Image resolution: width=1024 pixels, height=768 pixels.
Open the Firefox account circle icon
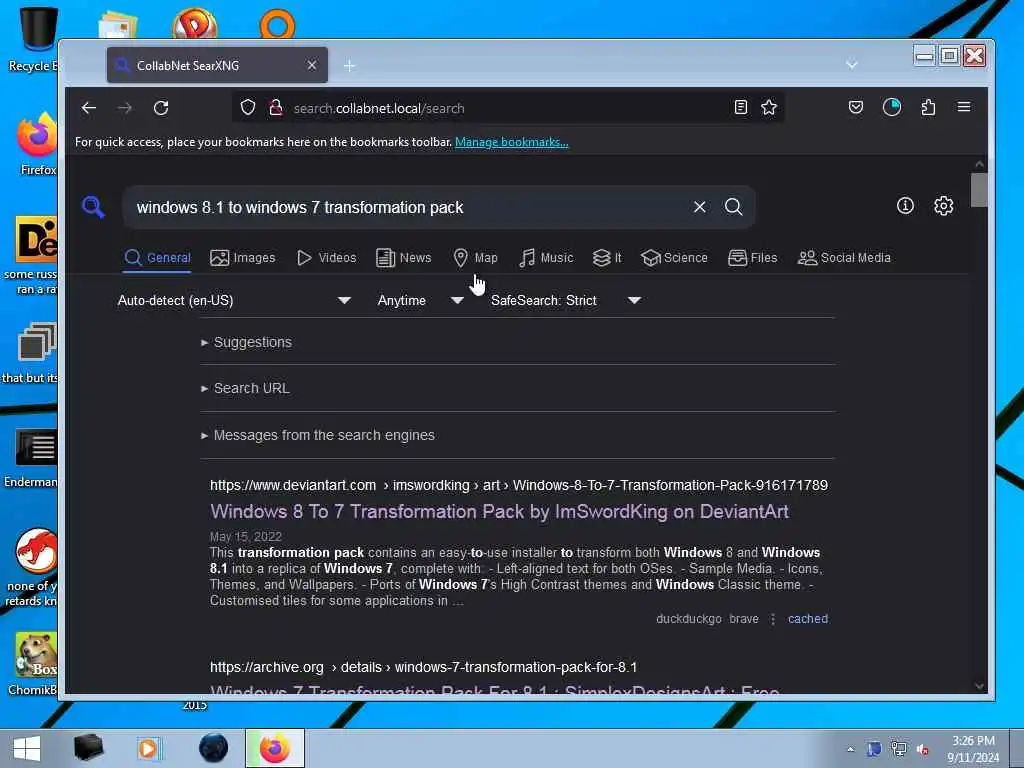point(891,107)
